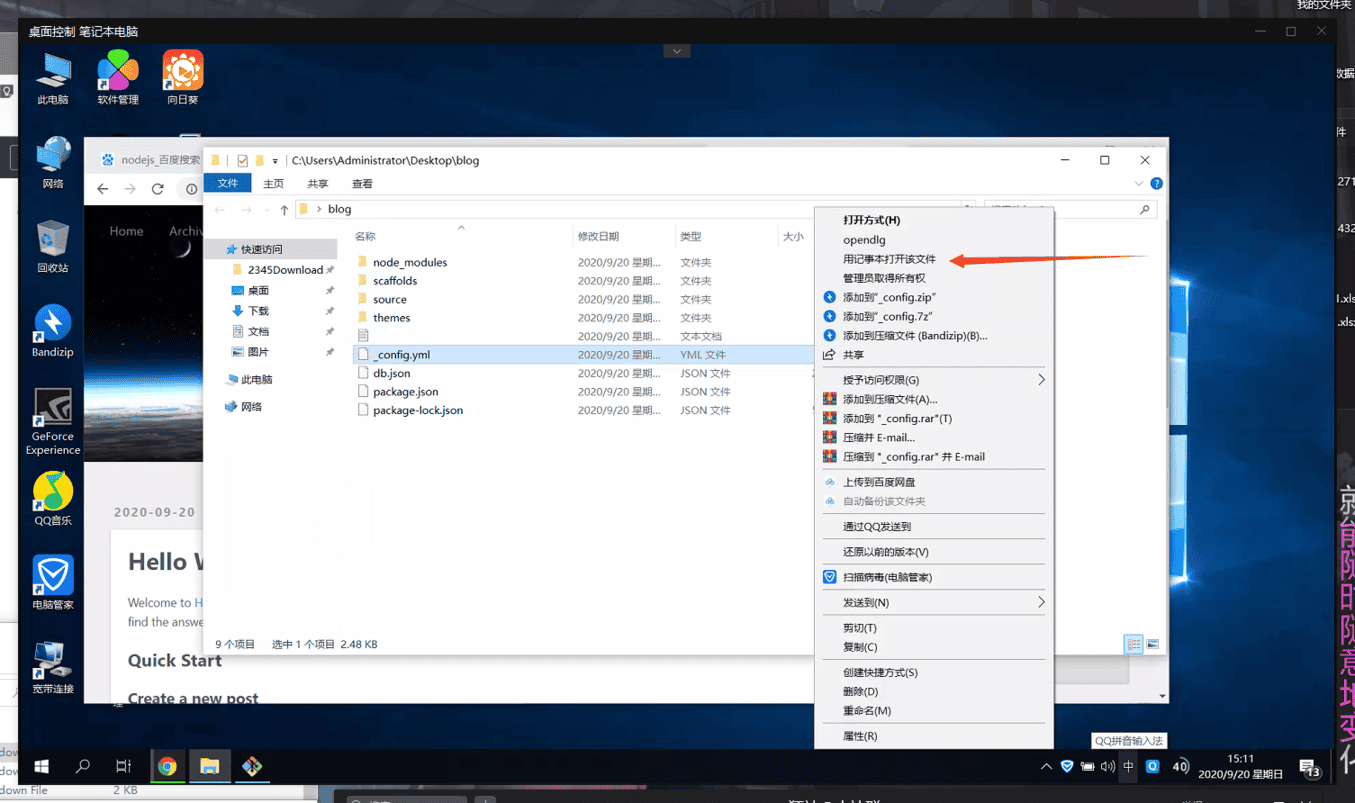This screenshot has width=1355, height=803.
Task: Click the Chrome icon in the taskbar
Action: point(167,767)
